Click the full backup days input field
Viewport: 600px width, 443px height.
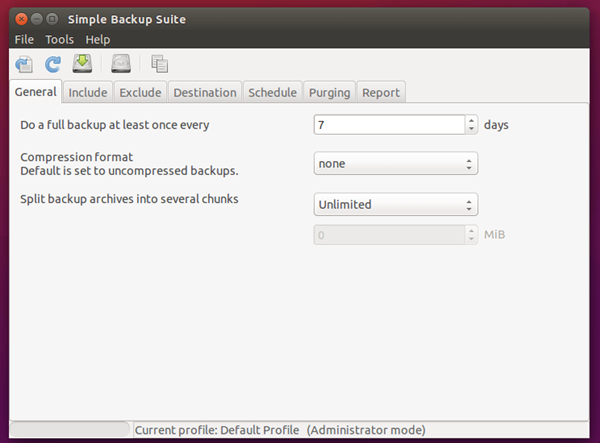tap(390, 125)
